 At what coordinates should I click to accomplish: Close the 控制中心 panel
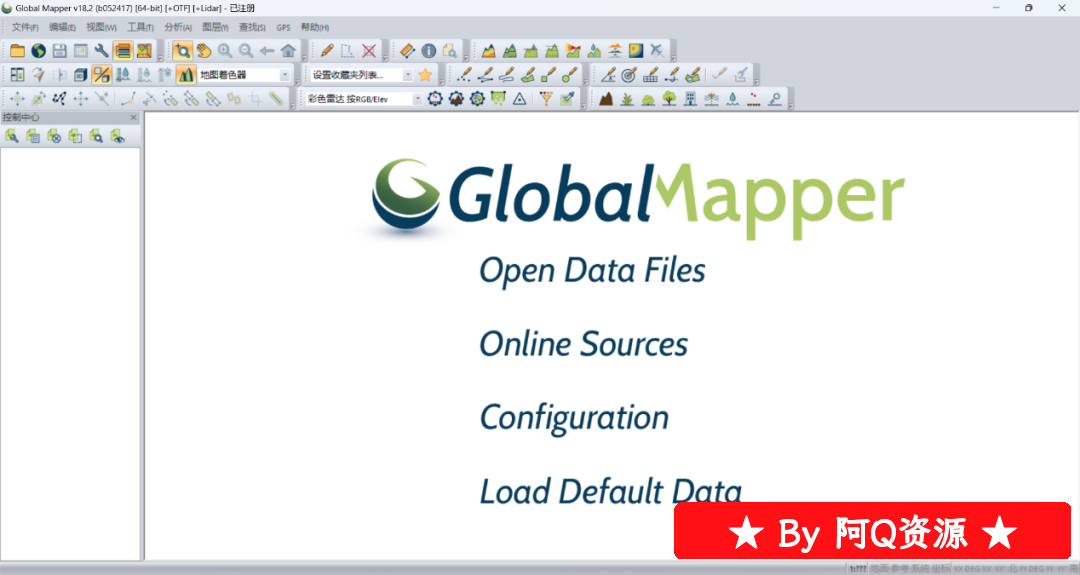(x=134, y=118)
